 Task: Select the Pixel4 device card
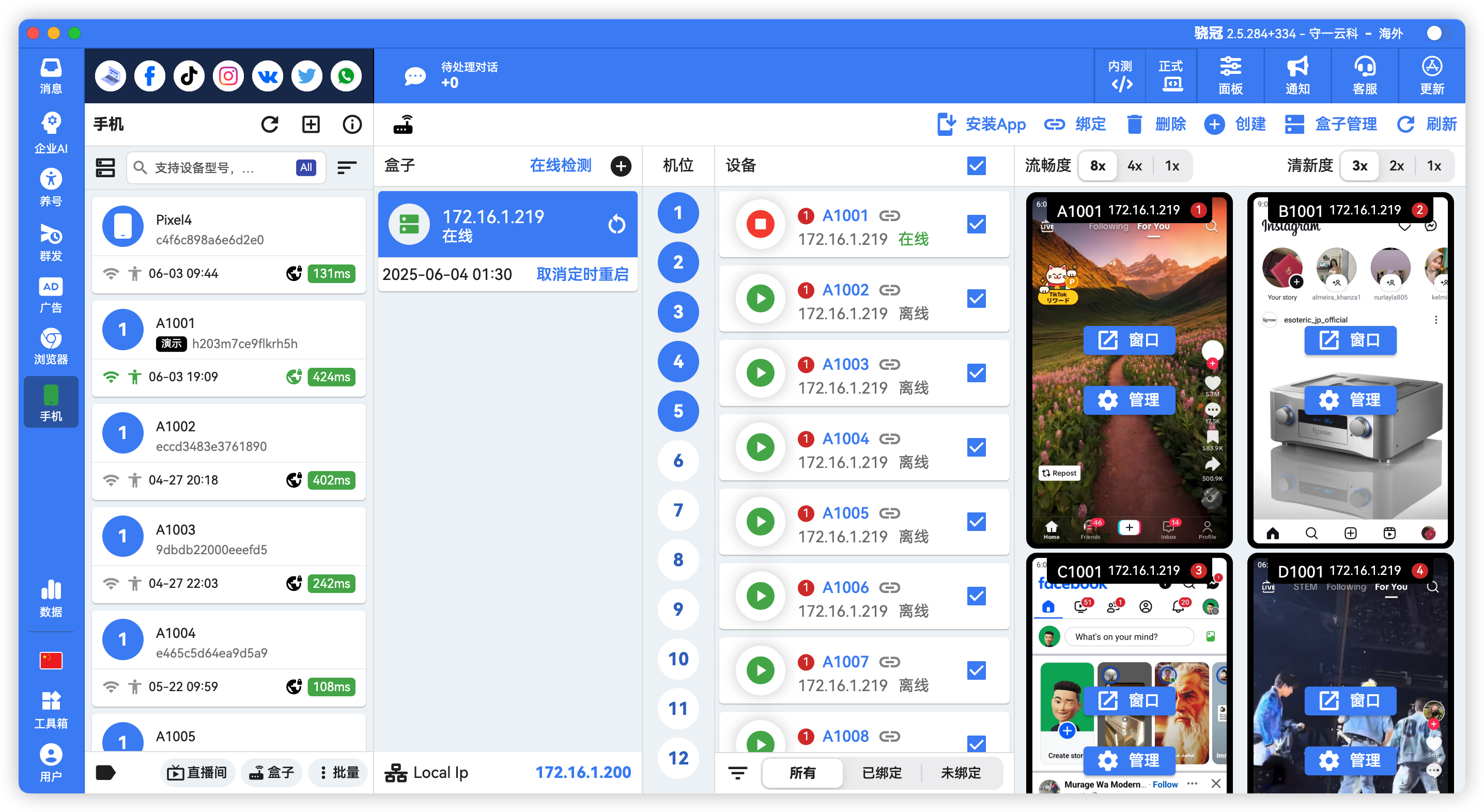click(229, 244)
